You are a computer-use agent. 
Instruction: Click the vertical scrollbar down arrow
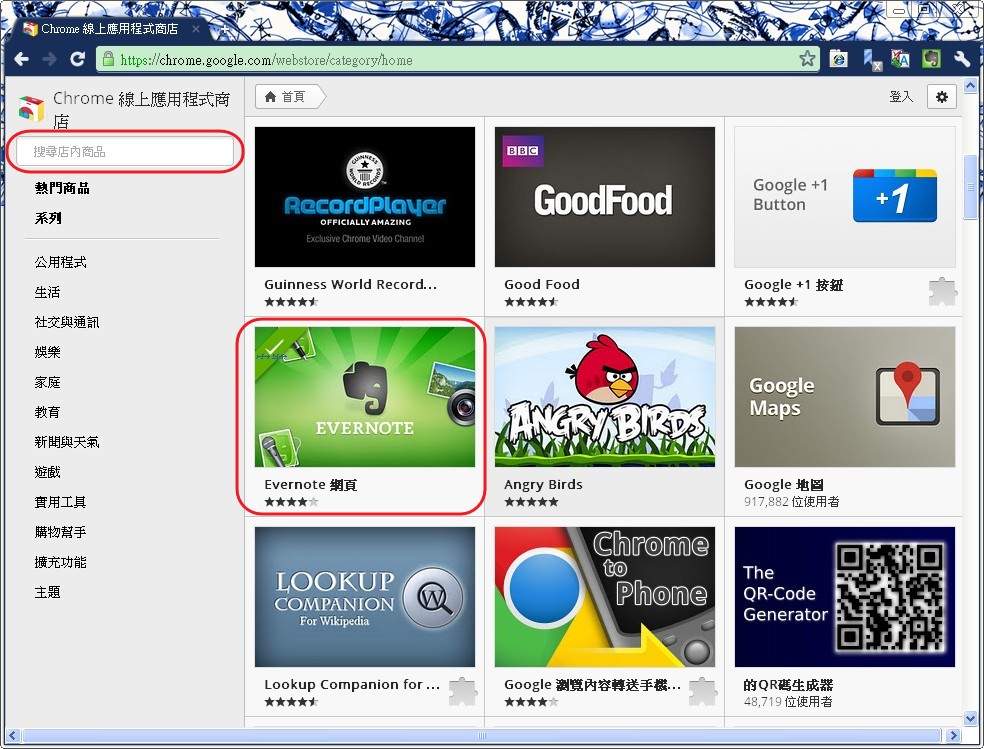970,718
